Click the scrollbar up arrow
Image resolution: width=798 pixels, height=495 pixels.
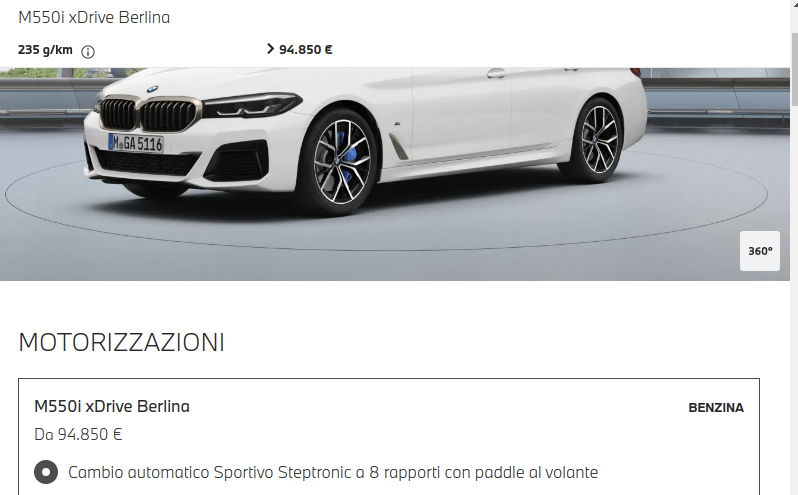[794, 5]
